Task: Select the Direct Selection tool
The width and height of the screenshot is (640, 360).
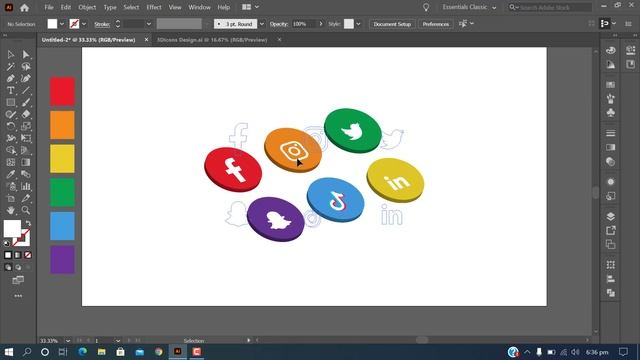Action: (26, 54)
